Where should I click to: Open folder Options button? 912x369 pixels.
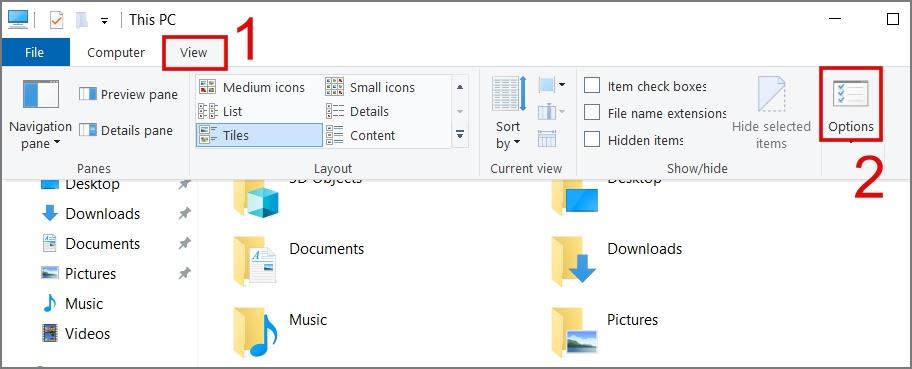(x=851, y=105)
